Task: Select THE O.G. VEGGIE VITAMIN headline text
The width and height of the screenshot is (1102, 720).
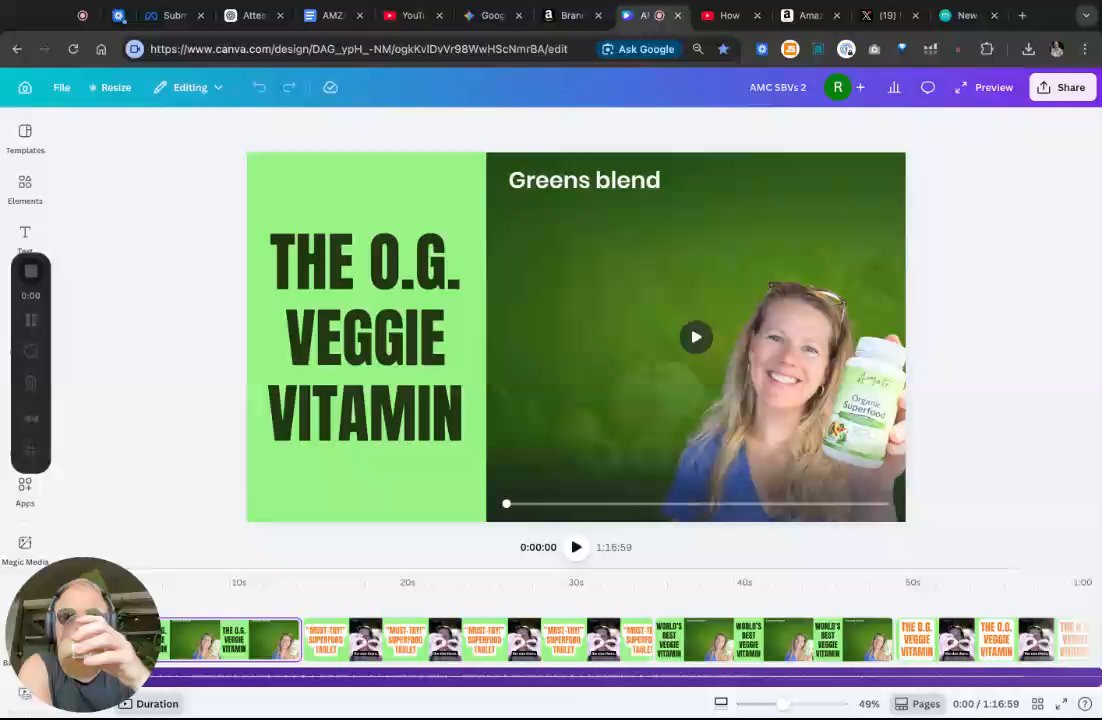Action: (x=365, y=337)
